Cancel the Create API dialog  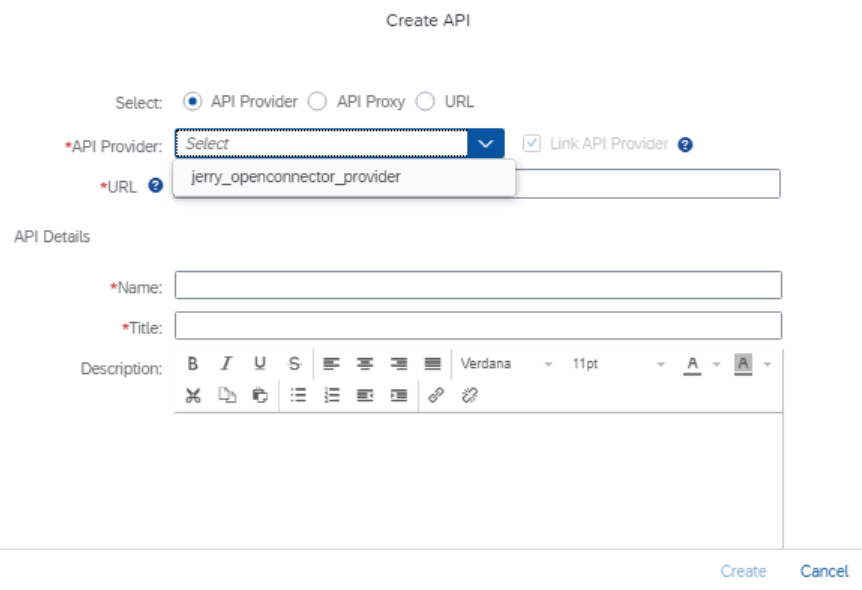coord(824,571)
